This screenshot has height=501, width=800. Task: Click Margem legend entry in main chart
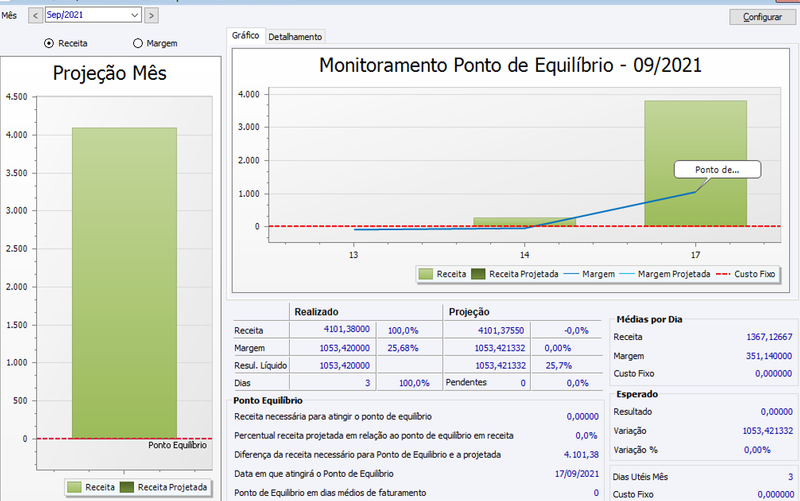click(x=588, y=274)
